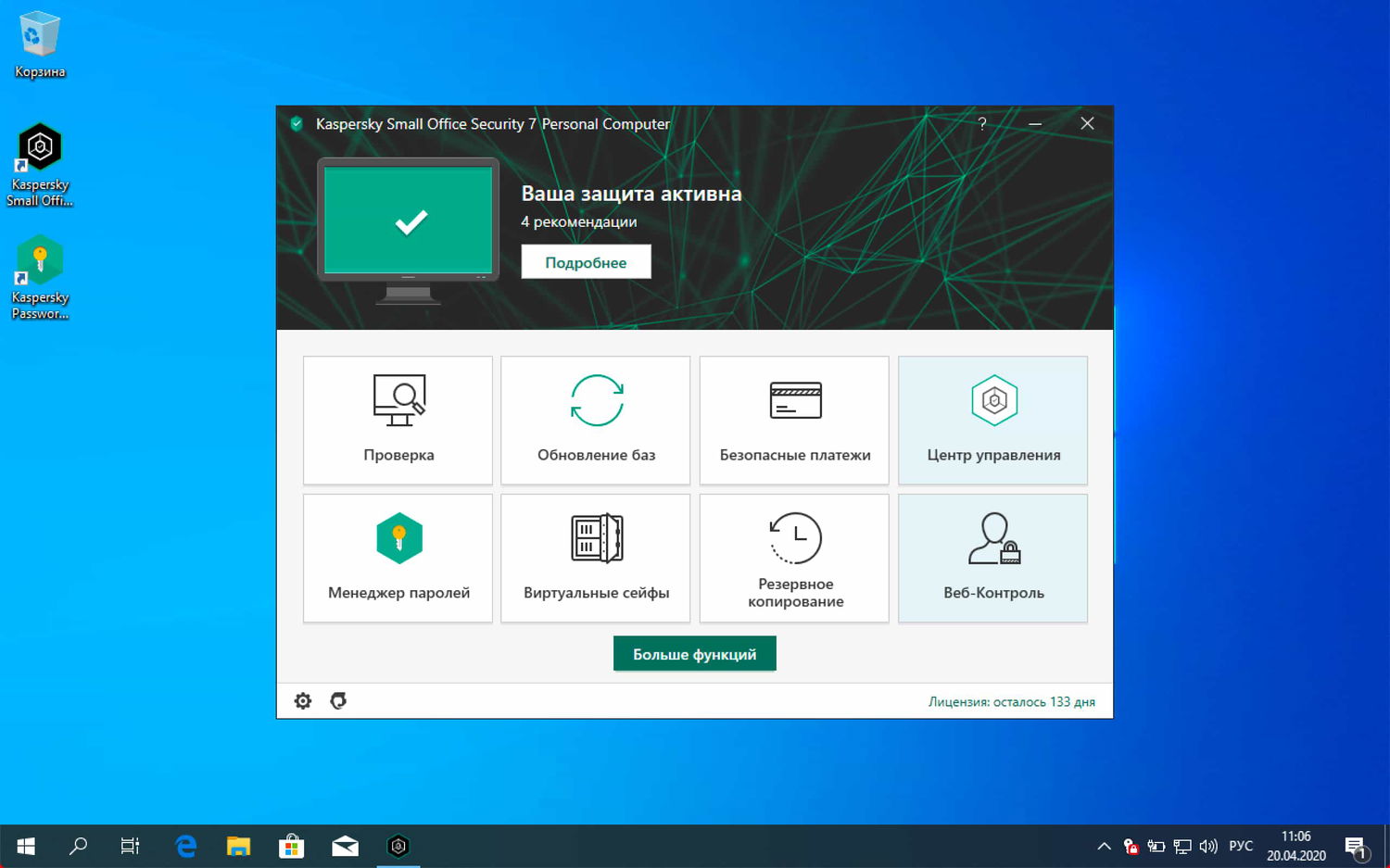Launch Обновление баз database update
The image size is (1390, 868).
[x=596, y=420]
